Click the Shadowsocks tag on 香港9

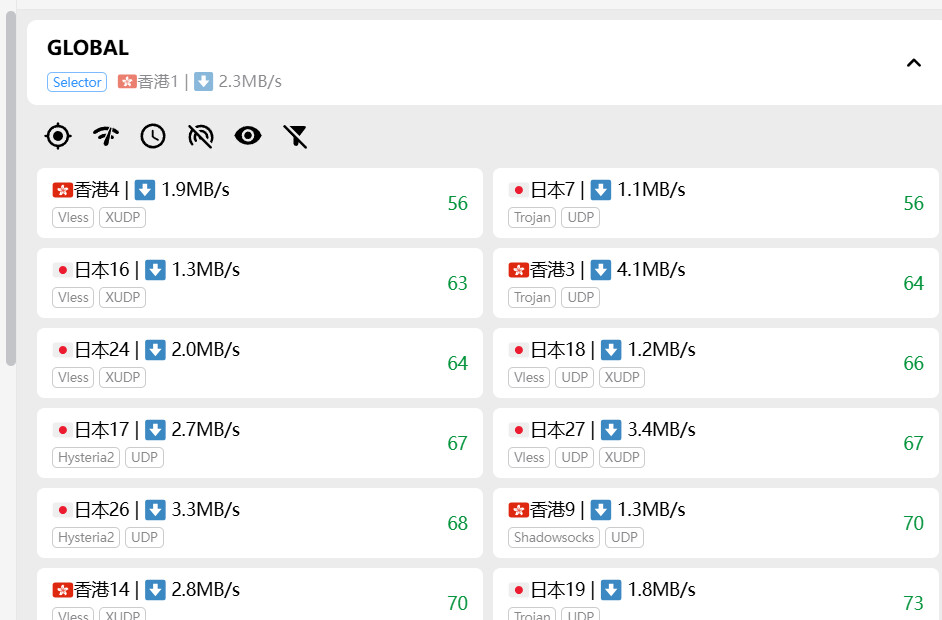(x=554, y=537)
